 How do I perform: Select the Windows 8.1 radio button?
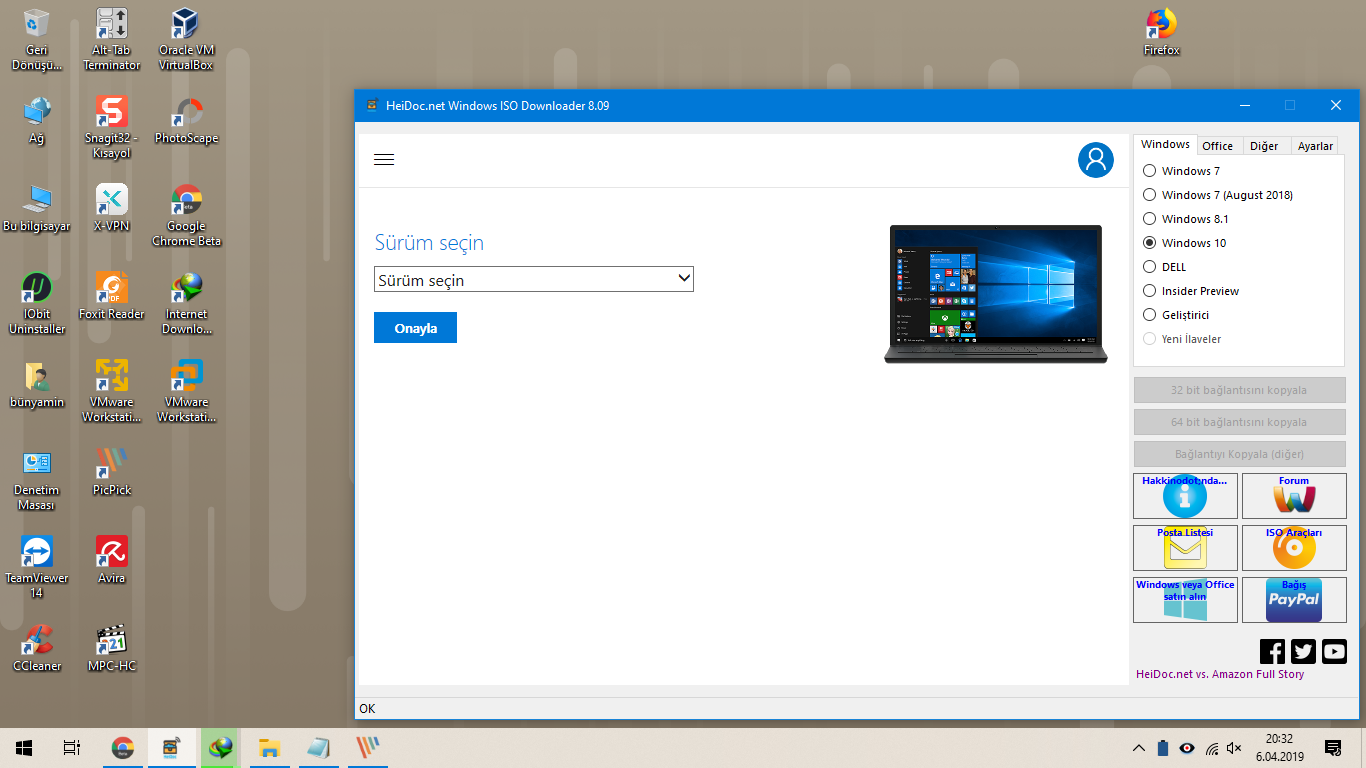(x=1150, y=219)
